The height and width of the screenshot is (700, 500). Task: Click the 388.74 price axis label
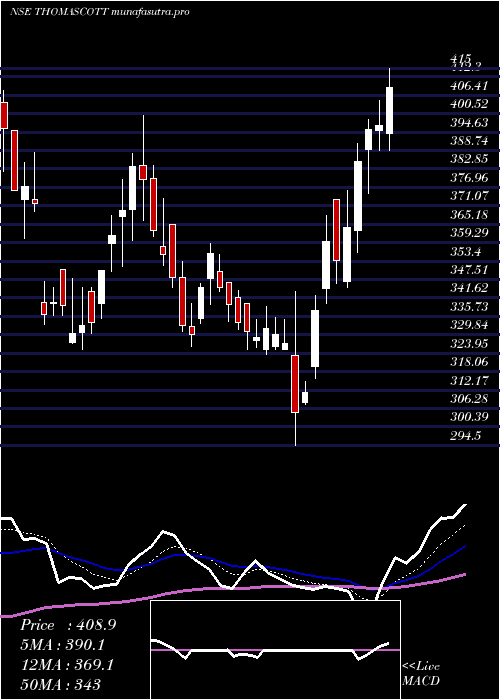(468, 141)
